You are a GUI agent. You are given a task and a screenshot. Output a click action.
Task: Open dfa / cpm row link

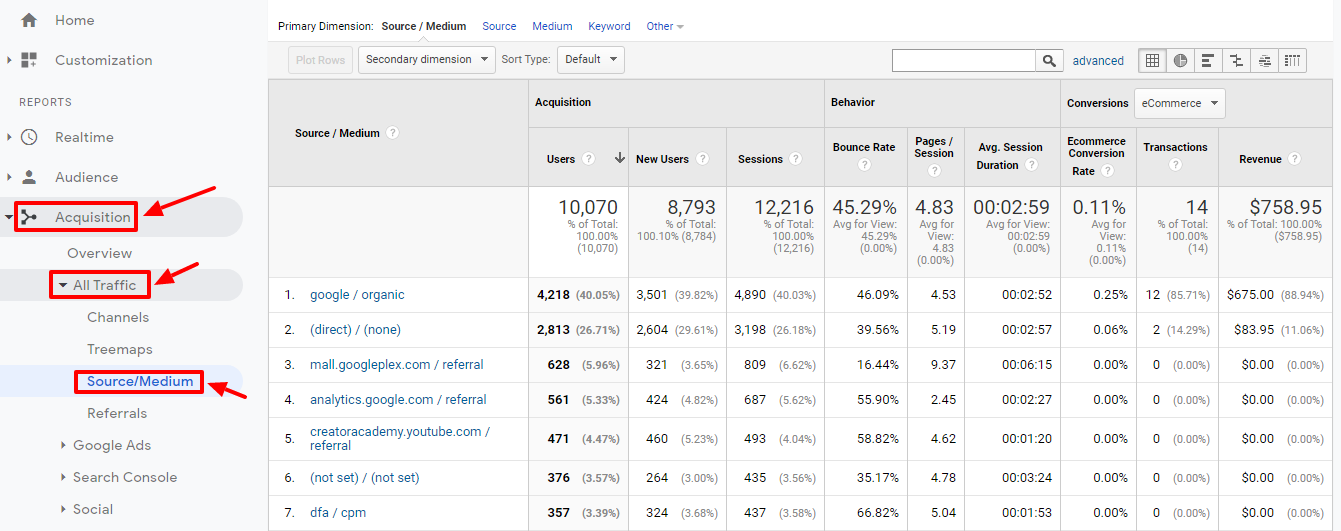[338, 513]
